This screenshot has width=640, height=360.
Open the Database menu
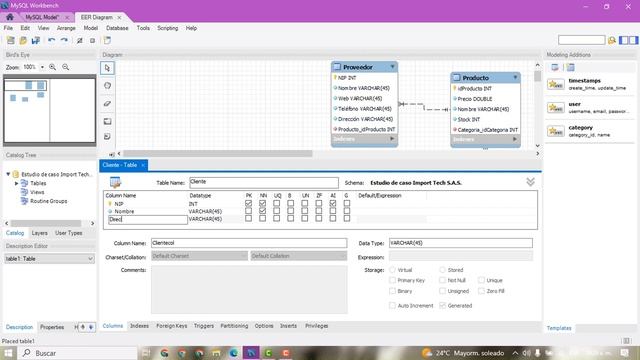(x=117, y=28)
